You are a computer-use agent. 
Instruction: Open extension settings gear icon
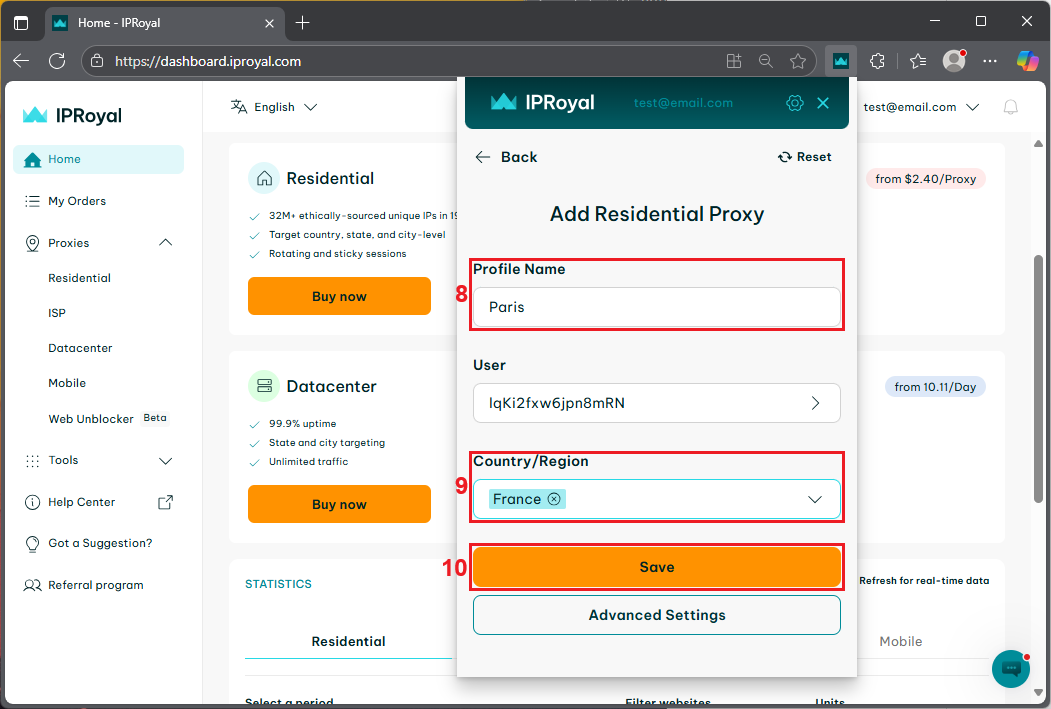coord(794,103)
